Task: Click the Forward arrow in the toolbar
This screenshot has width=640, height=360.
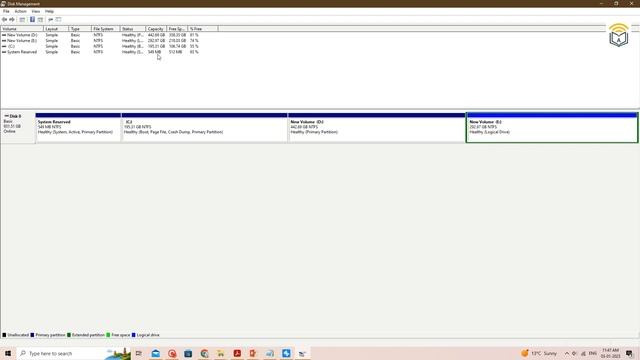Action: pyautogui.click(x=12, y=20)
